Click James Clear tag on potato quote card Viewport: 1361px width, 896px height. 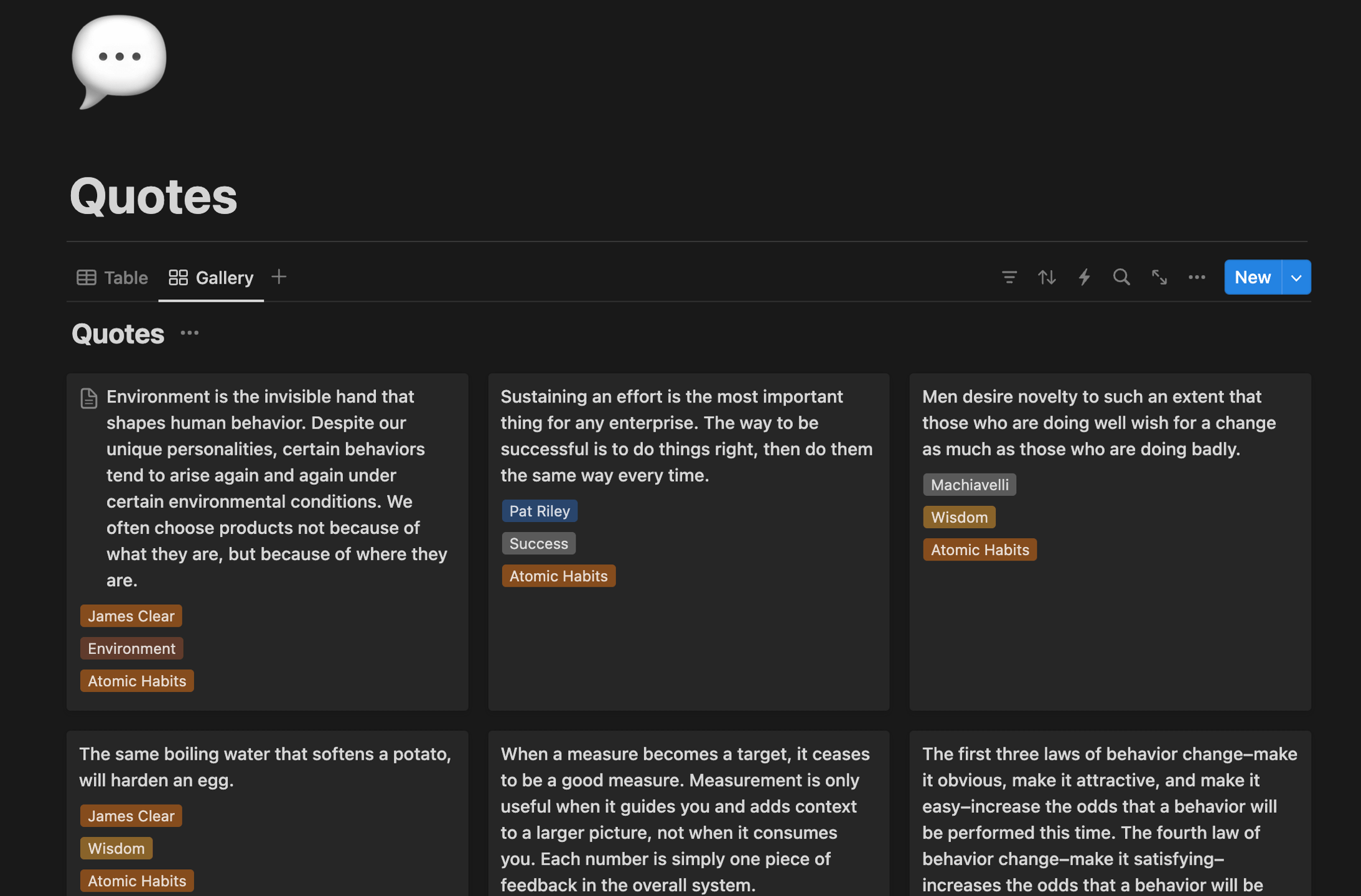click(131, 816)
